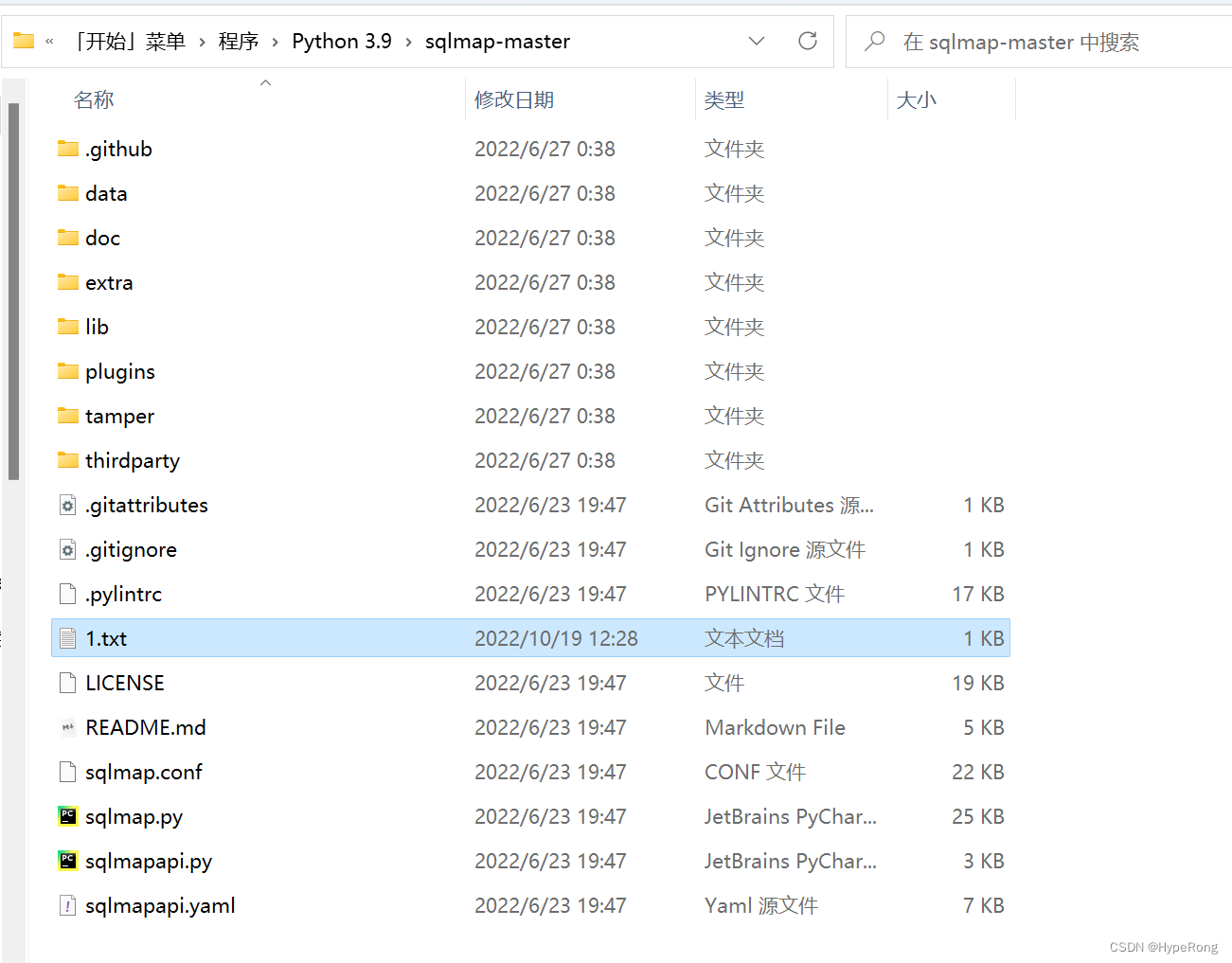This screenshot has height=963, width=1232.
Task: Click the 25 KB size cell
Action: (978, 816)
